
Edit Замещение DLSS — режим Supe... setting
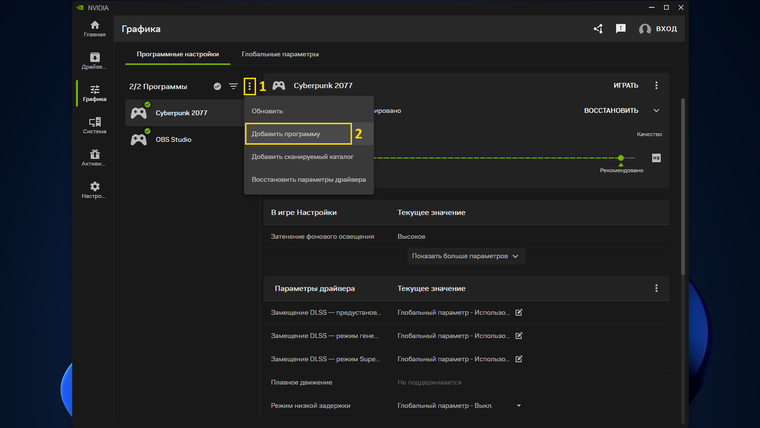coord(519,359)
